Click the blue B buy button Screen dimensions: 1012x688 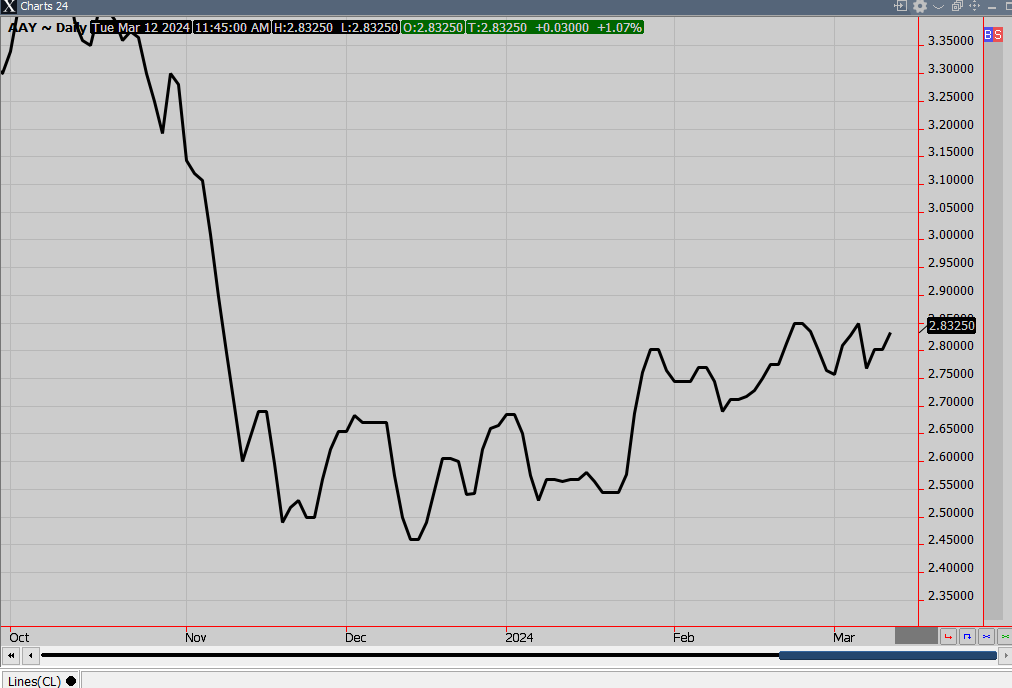(x=988, y=35)
